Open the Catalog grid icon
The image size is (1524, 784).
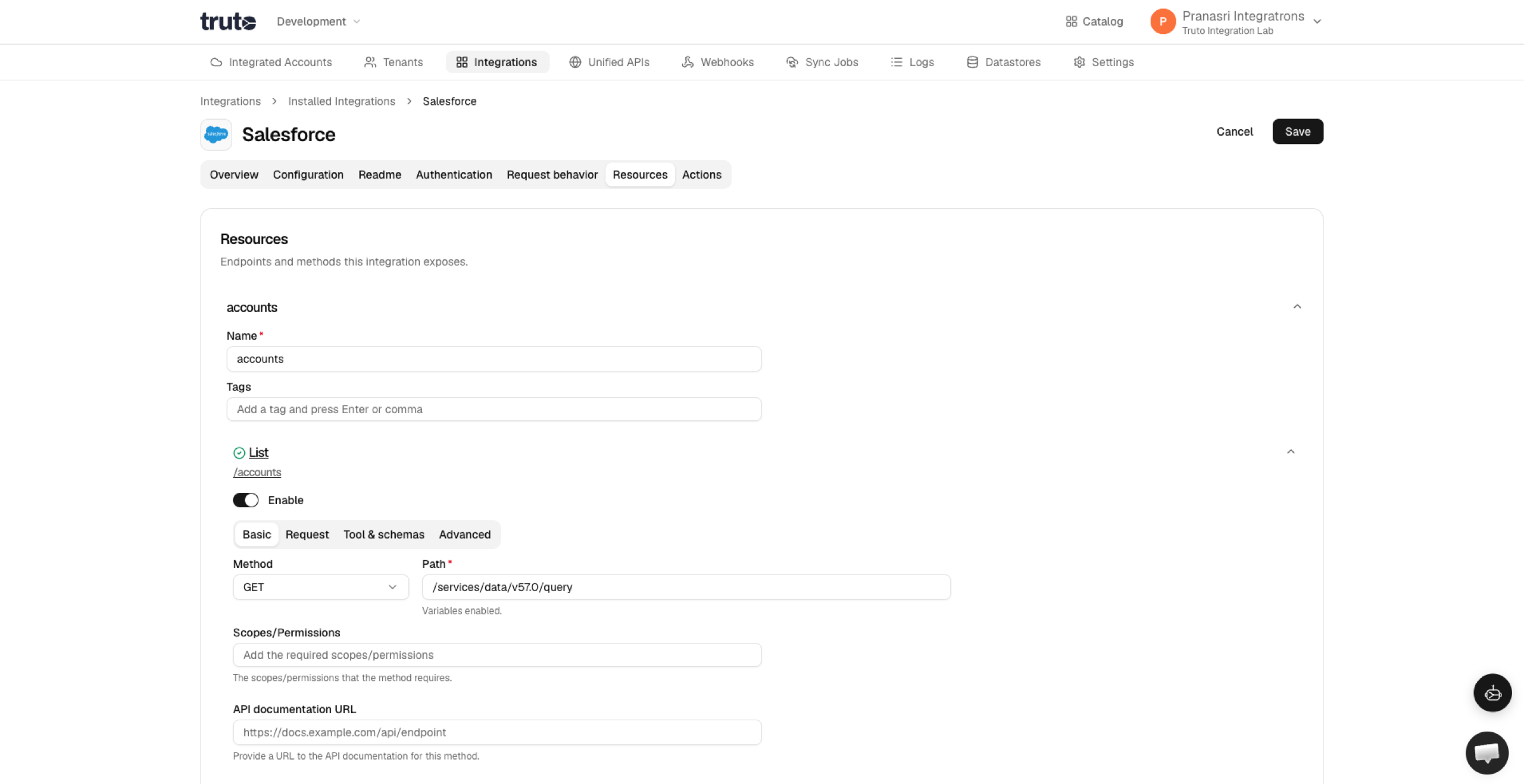pyautogui.click(x=1071, y=21)
